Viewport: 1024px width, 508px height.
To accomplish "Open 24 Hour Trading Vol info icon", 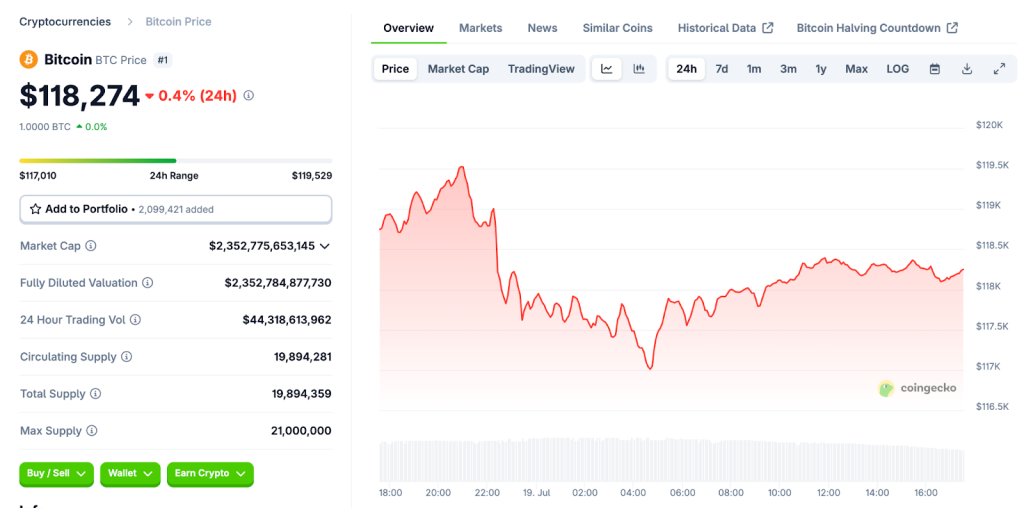I will 135,320.
